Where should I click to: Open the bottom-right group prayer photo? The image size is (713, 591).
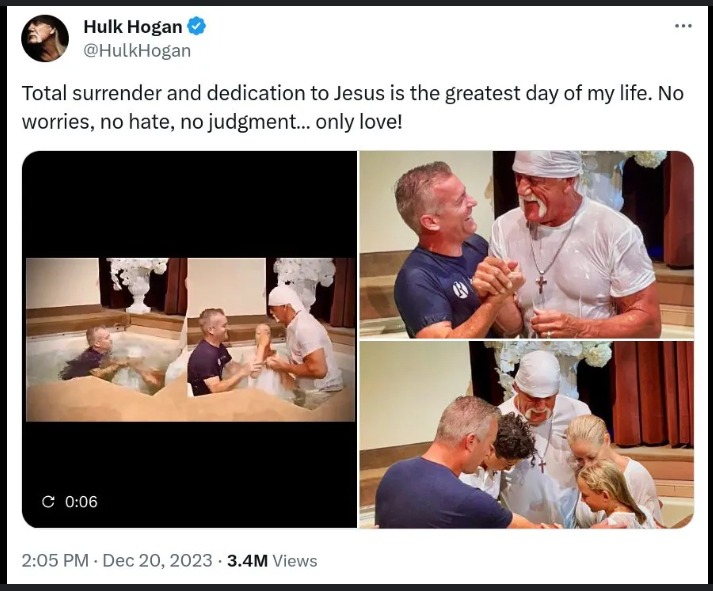(527, 435)
